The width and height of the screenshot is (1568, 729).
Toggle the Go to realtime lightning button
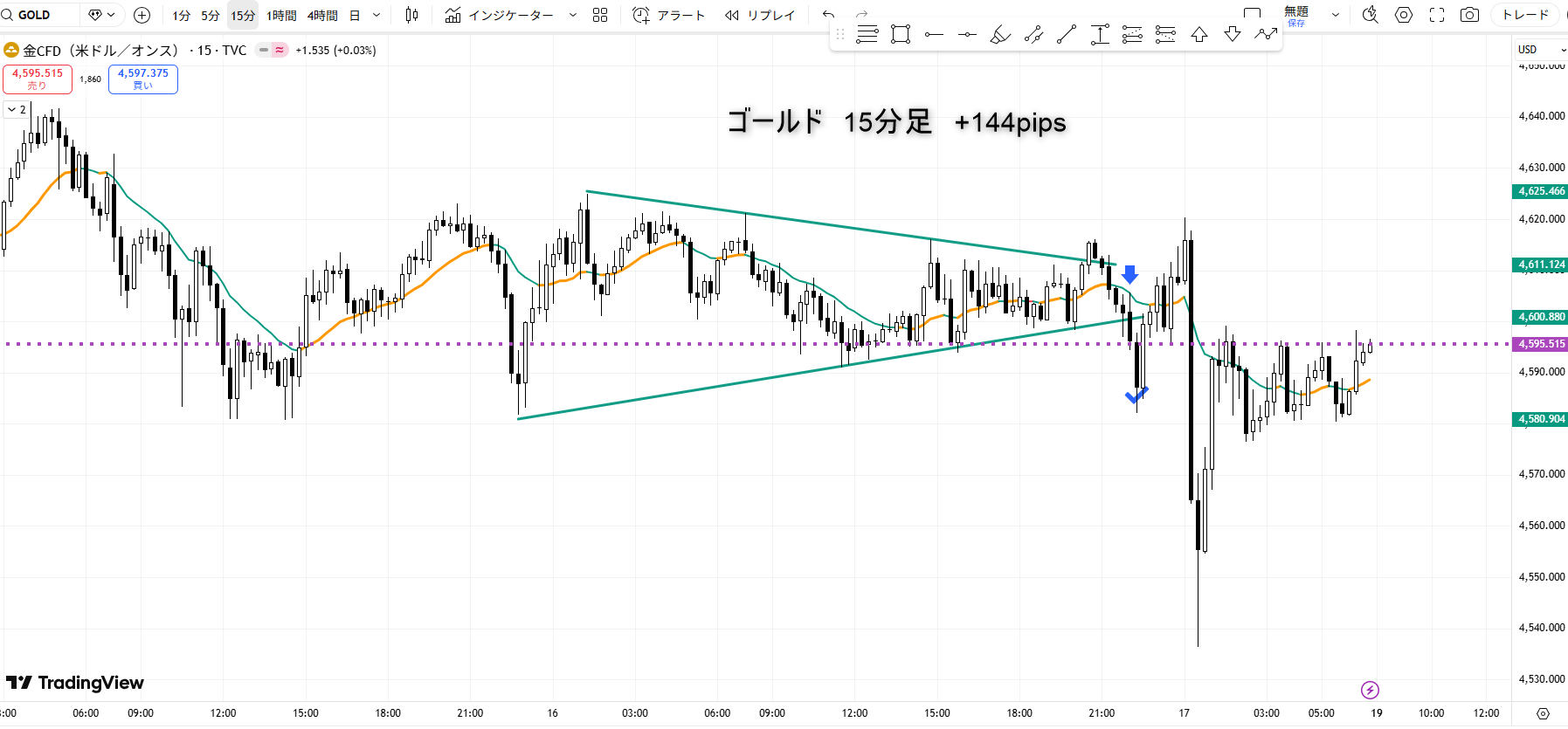[x=1370, y=691]
